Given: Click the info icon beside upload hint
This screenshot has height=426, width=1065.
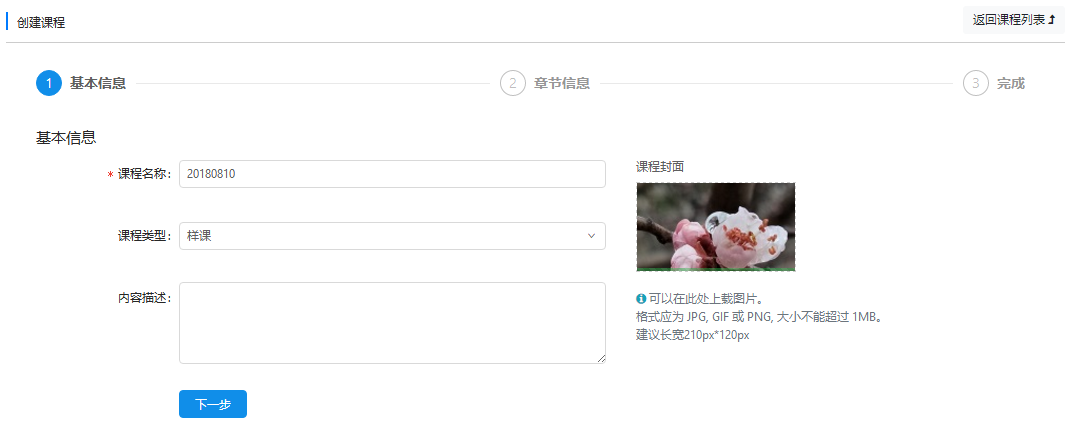Looking at the screenshot, I should (x=640, y=298).
